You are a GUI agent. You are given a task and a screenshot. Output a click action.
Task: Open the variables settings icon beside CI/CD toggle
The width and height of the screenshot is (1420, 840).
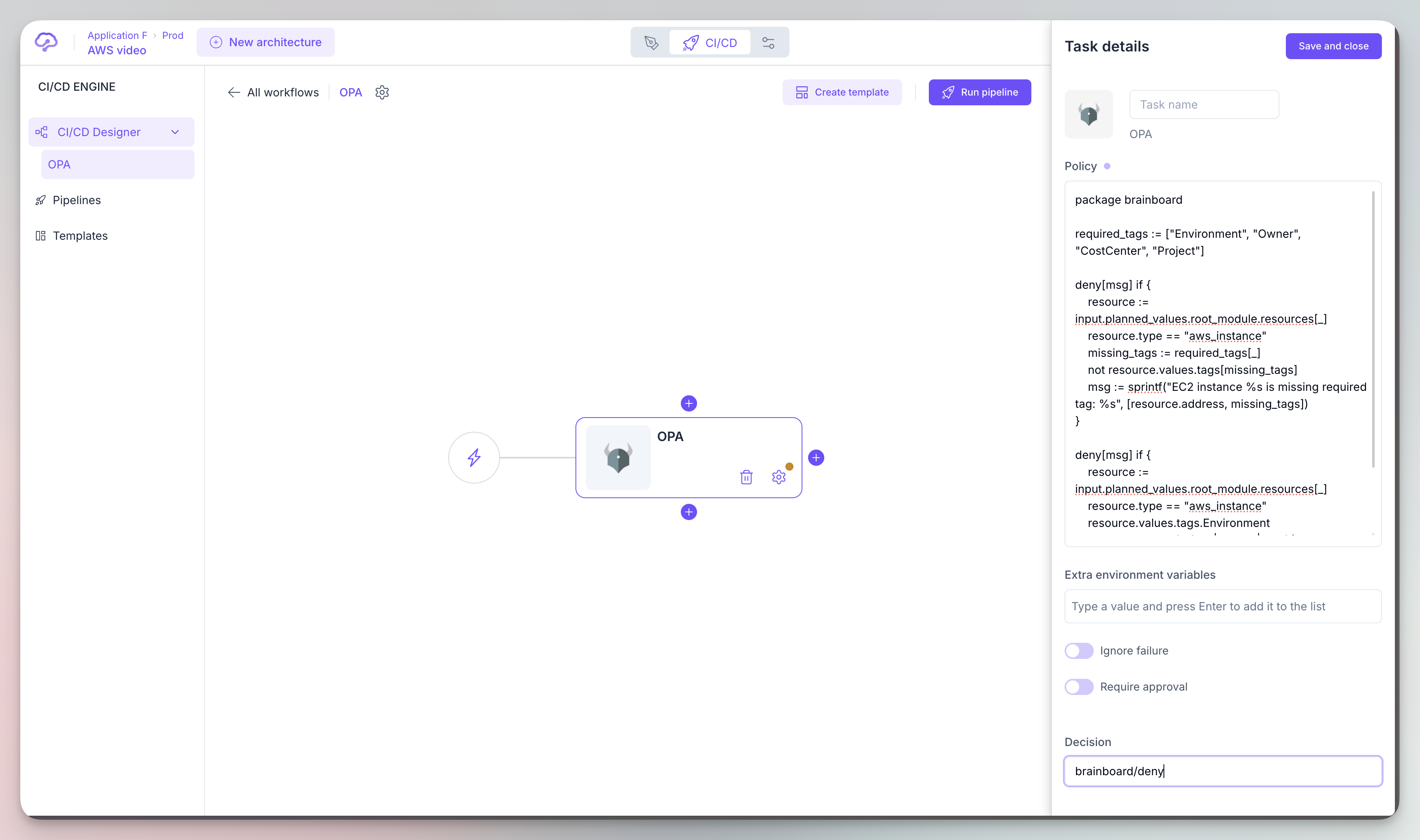pyautogui.click(x=769, y=42)
